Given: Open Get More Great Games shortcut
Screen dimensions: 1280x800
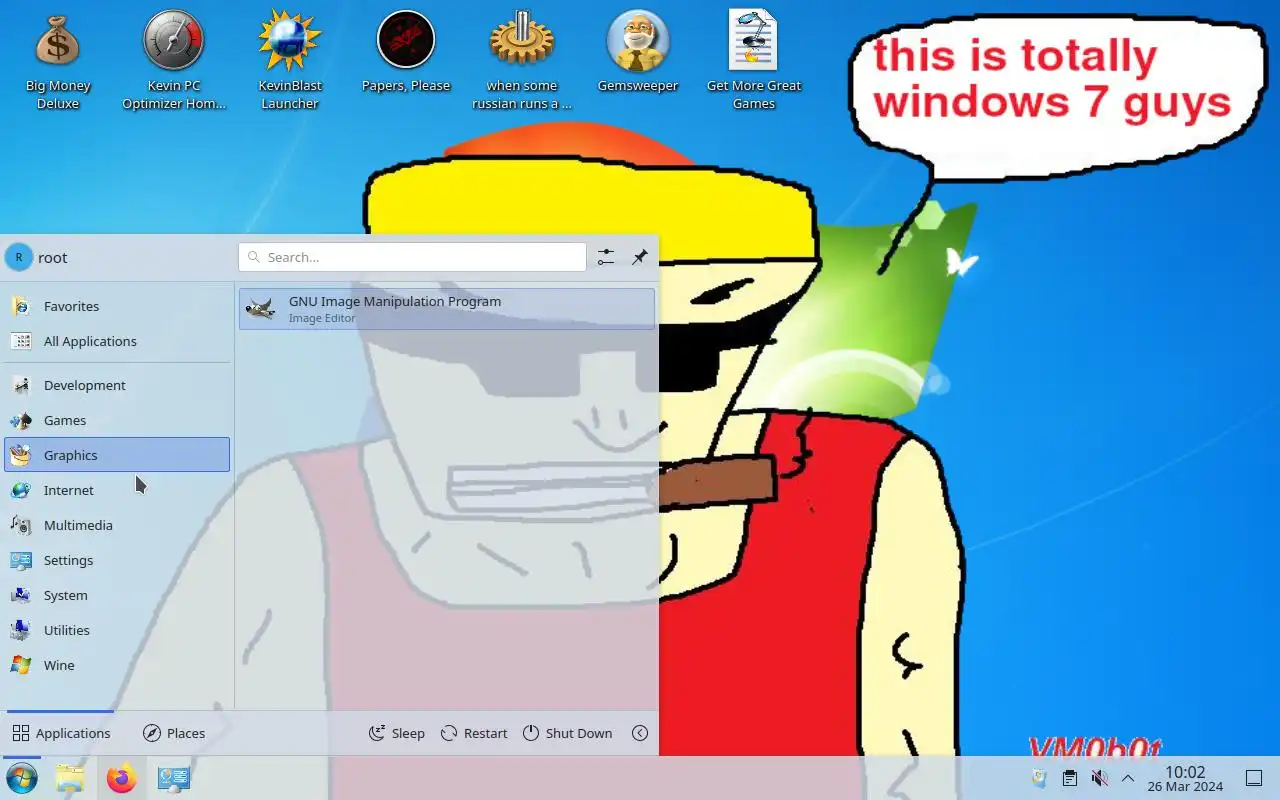Looking at the screenshot, I should (754, 62).
